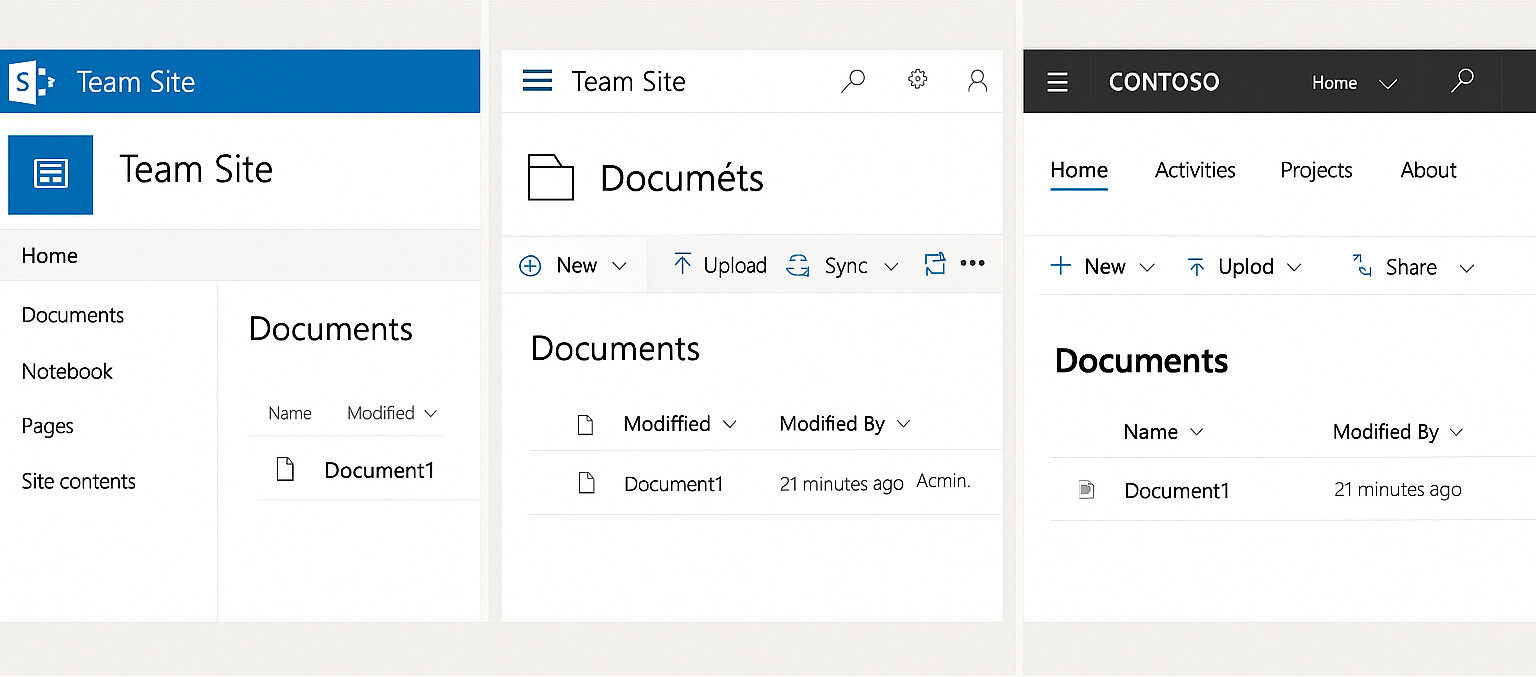Click the blue Team Site tile icon
This screenshot has height=677, width=1536.
tap(50, 175)
